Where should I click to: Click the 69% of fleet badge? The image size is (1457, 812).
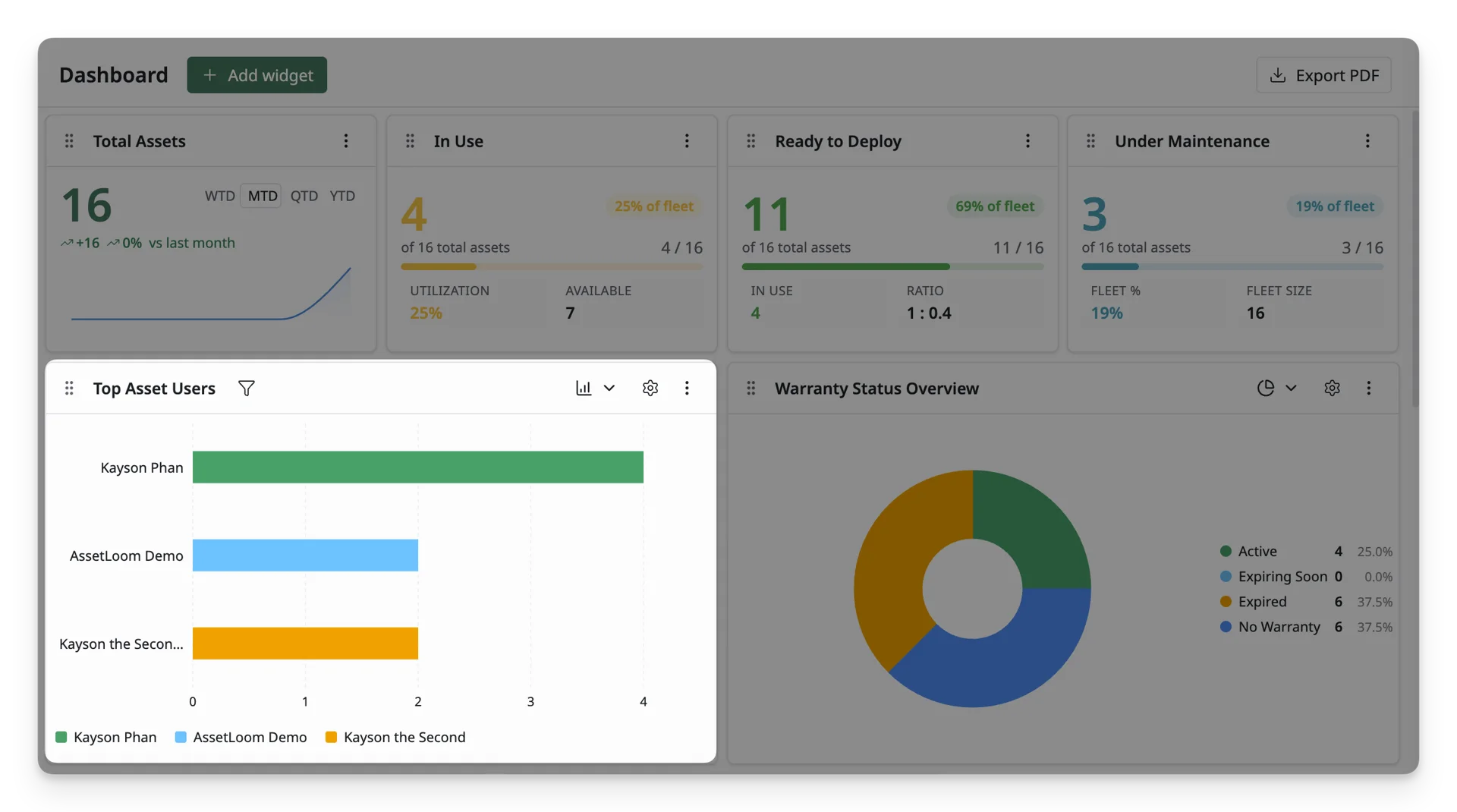click(x=994, y=206)
